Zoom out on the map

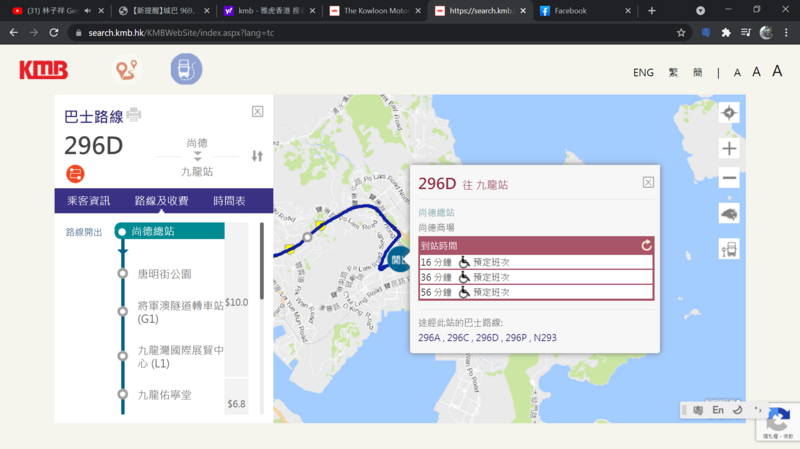pyautogui.click(x=729, y=179)
